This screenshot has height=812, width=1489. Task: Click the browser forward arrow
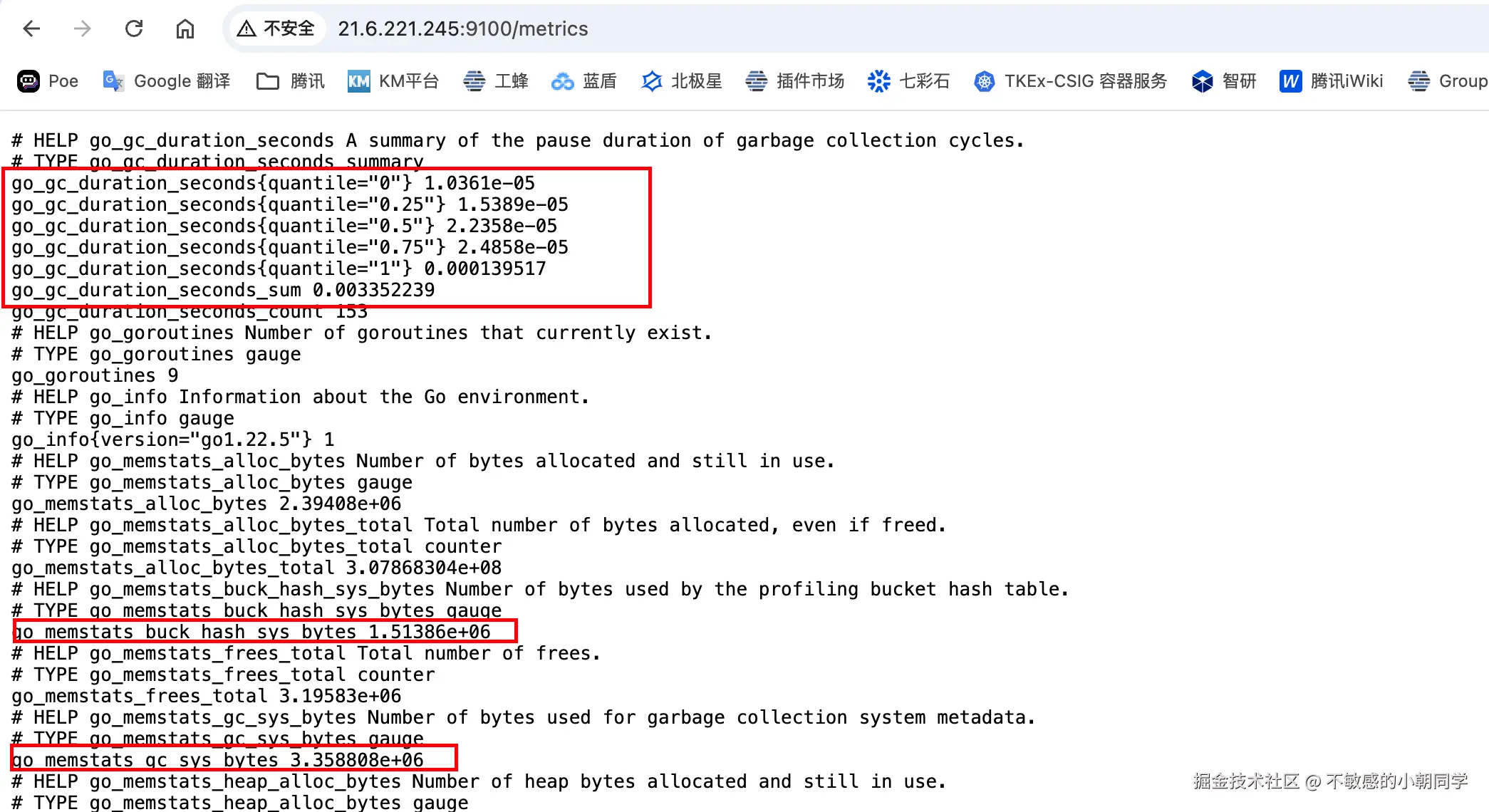click(83, 28)
